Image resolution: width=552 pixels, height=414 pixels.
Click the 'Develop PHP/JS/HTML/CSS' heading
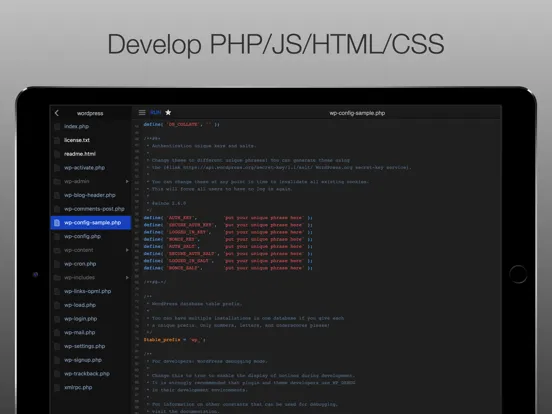[276, 44]
